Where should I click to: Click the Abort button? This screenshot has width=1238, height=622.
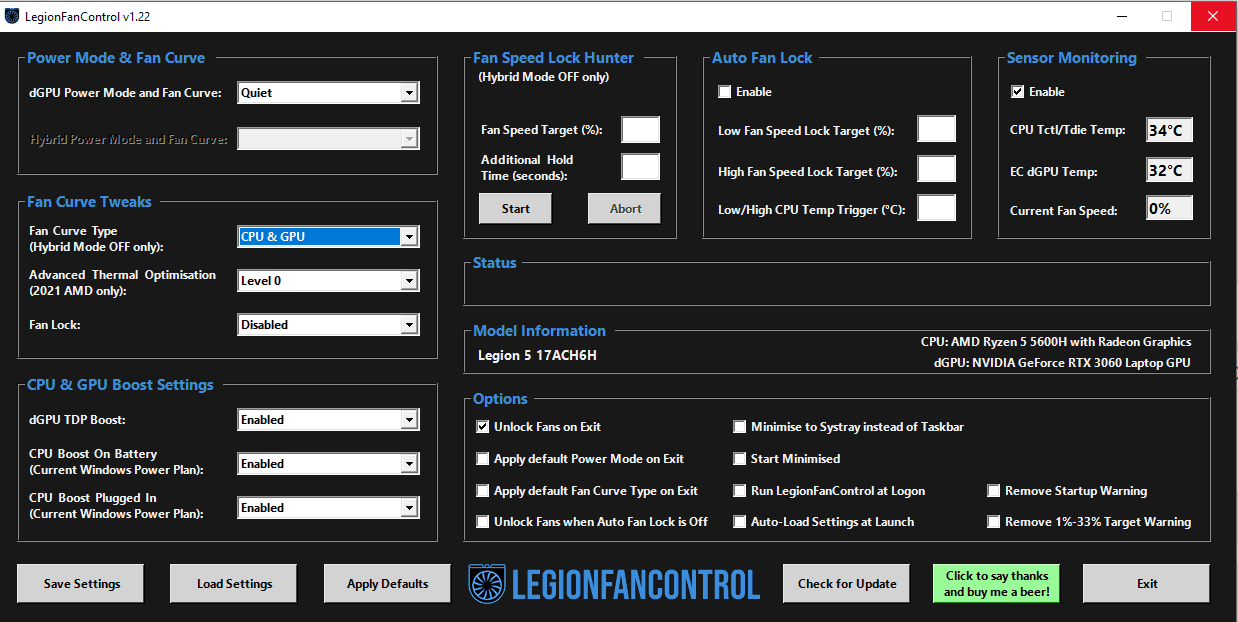[x=625, y=208]
